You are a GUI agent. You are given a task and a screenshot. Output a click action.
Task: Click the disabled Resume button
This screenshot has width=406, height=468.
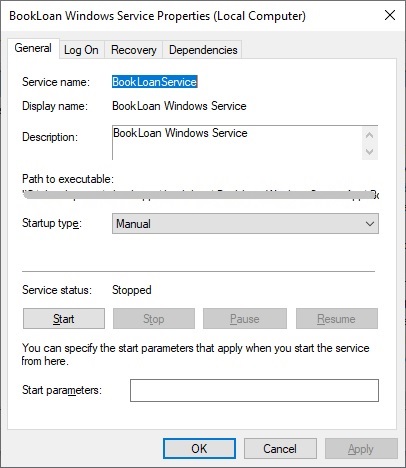tap(337, 319)
